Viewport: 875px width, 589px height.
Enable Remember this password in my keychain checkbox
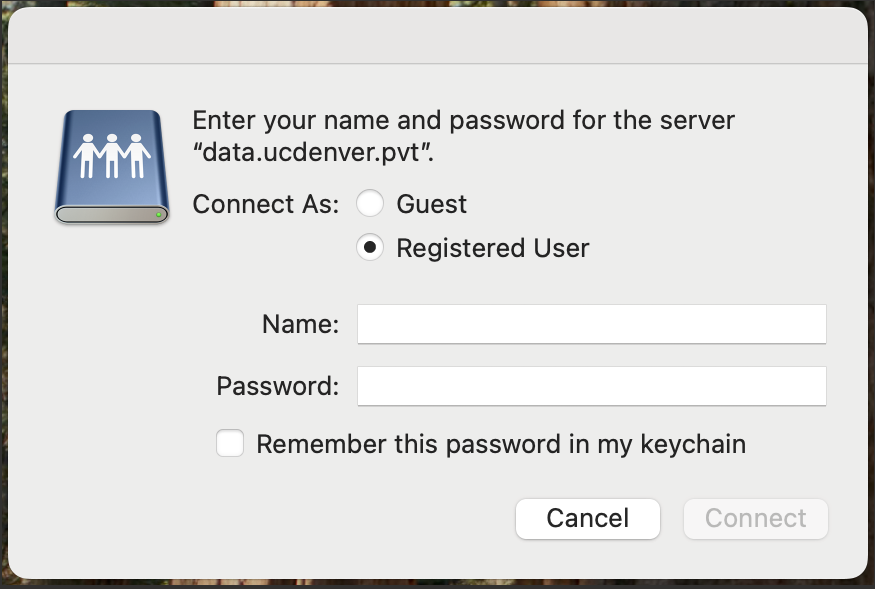[230, 443]
